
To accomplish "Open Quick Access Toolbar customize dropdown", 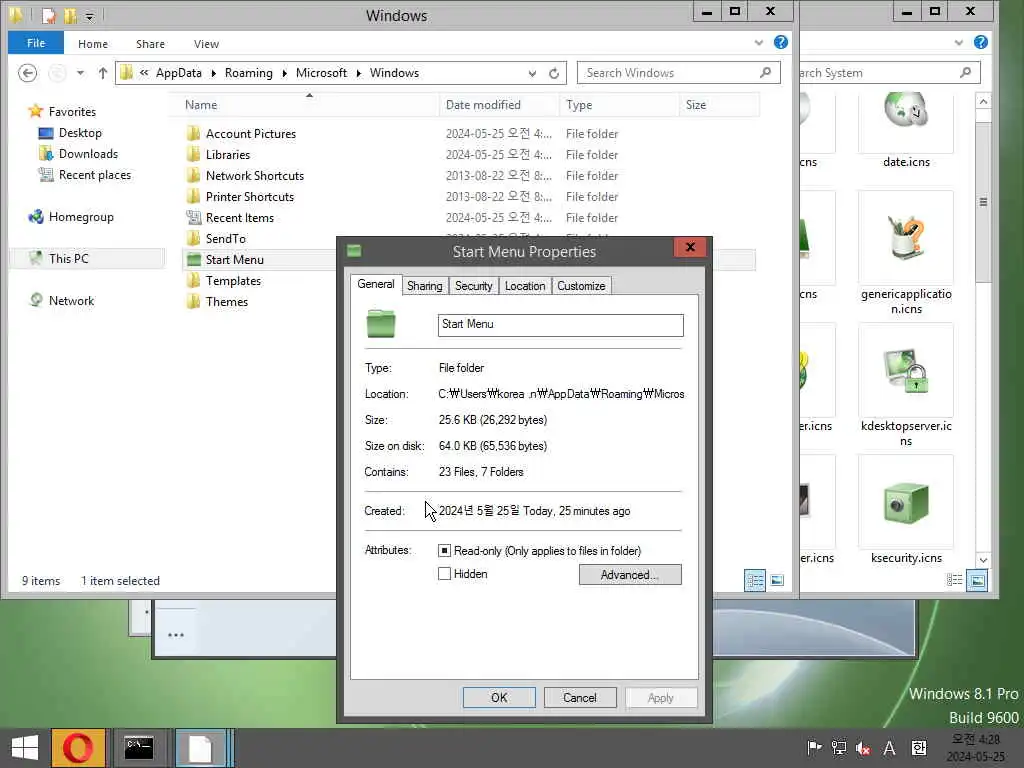I will point(89,16).
